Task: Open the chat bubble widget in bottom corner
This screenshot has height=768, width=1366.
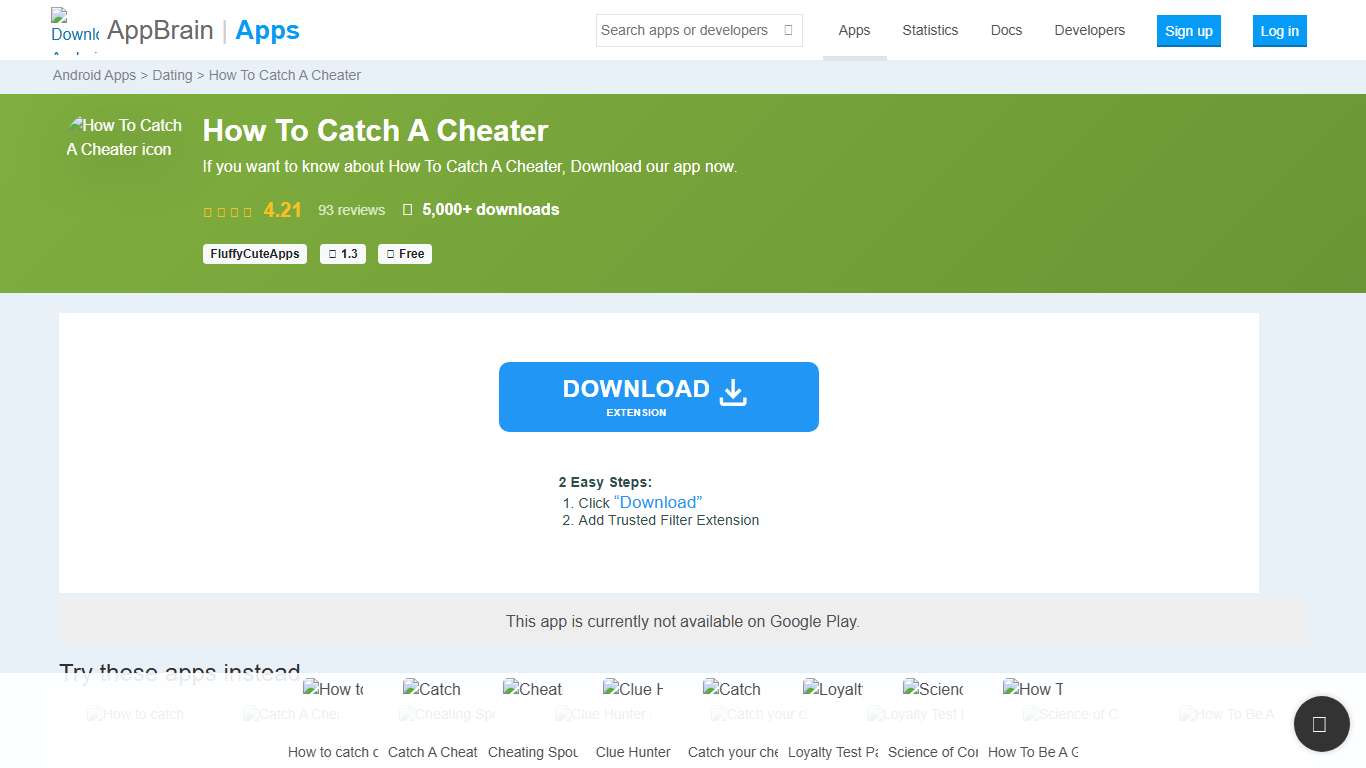Action: pyautogui.click(x=1320, y=724)
